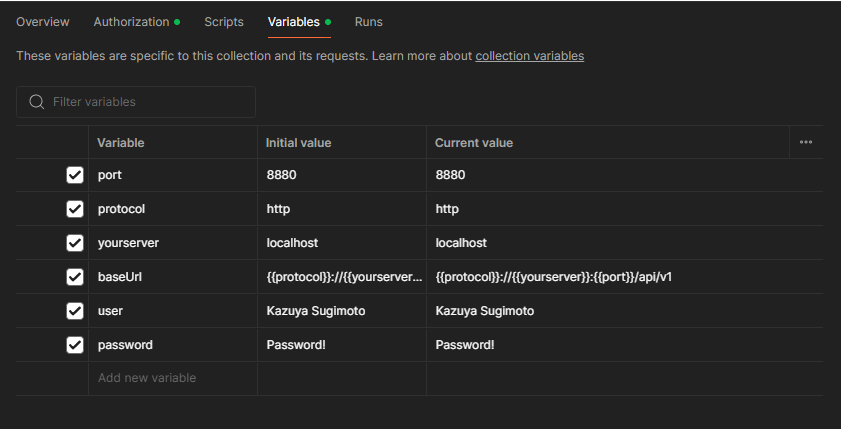Edit the port current value 8880
Viewport: 841px width, 429px height.
point(451,175)
